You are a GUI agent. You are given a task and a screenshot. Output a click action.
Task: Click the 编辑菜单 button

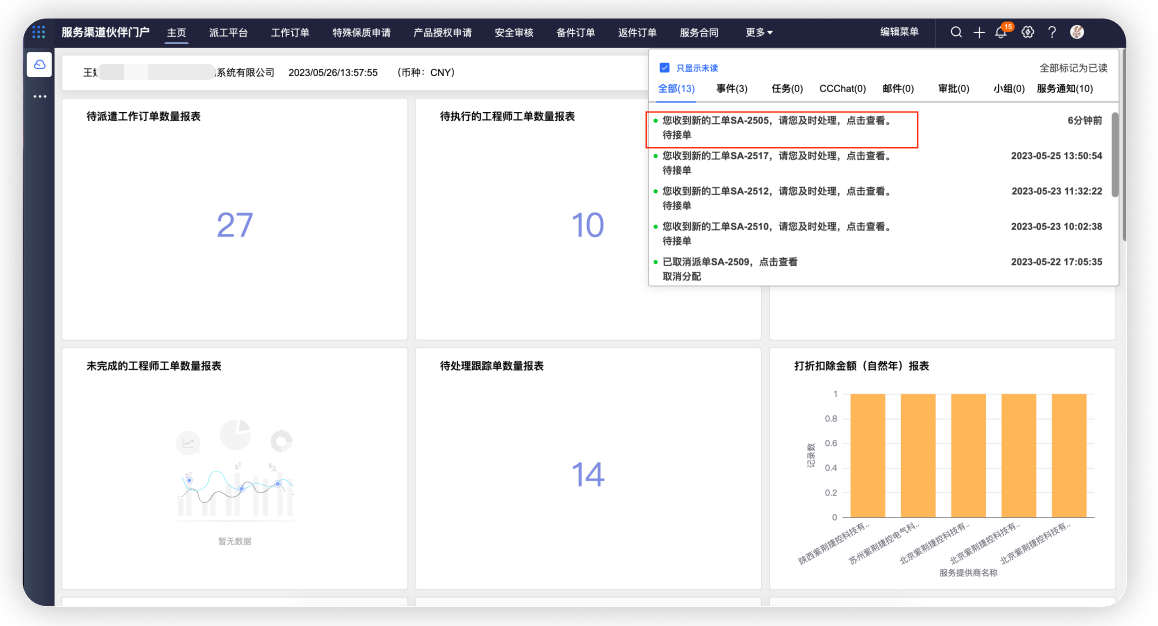pos(899,32)
